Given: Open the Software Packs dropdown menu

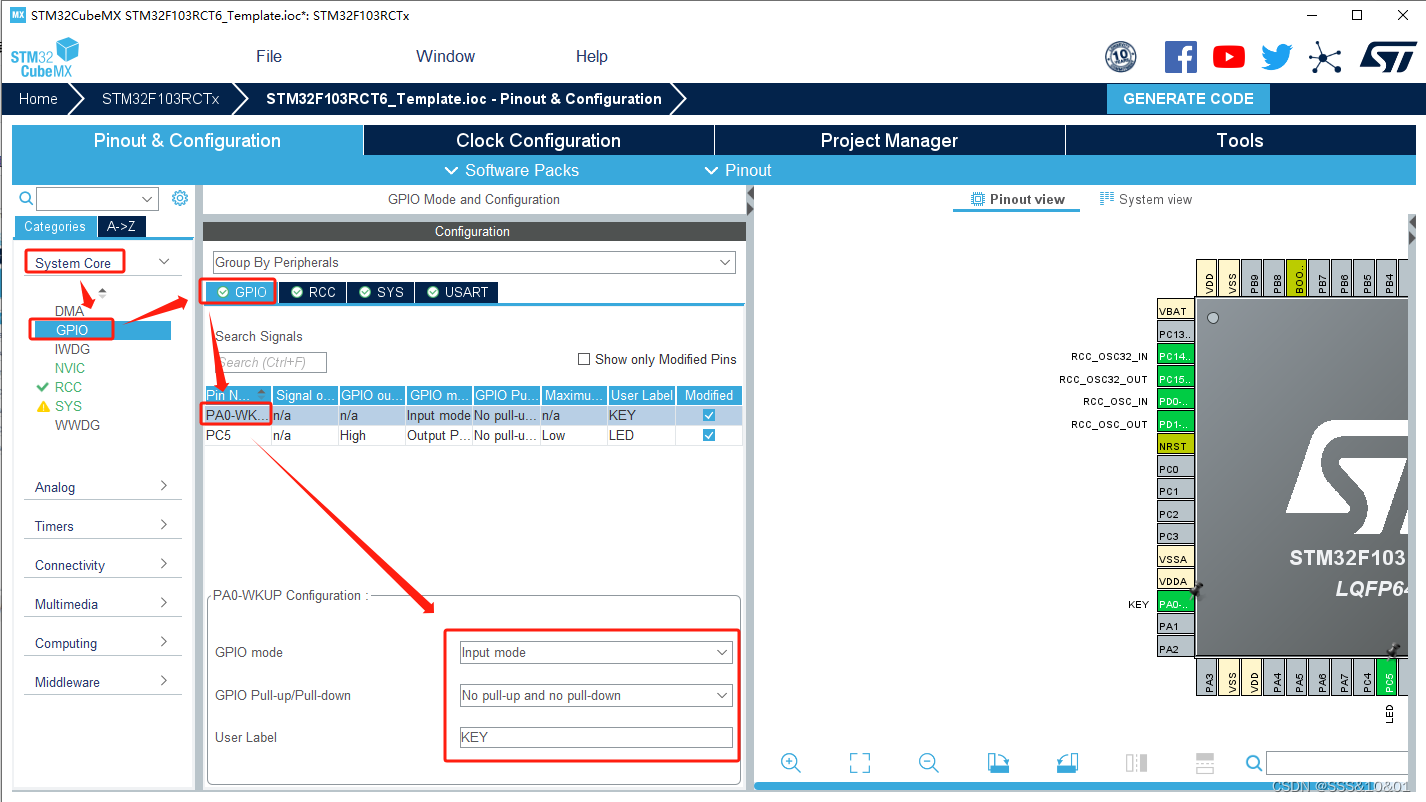Looking at the screenshot, I should (x=511, y=170).
